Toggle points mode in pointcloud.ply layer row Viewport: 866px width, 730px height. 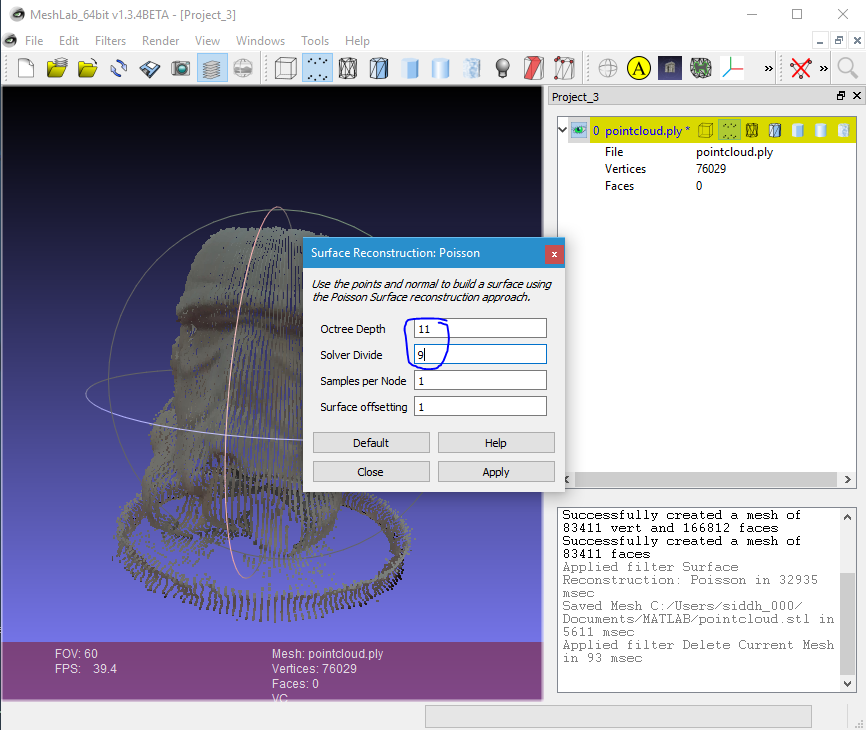(729, 130)
